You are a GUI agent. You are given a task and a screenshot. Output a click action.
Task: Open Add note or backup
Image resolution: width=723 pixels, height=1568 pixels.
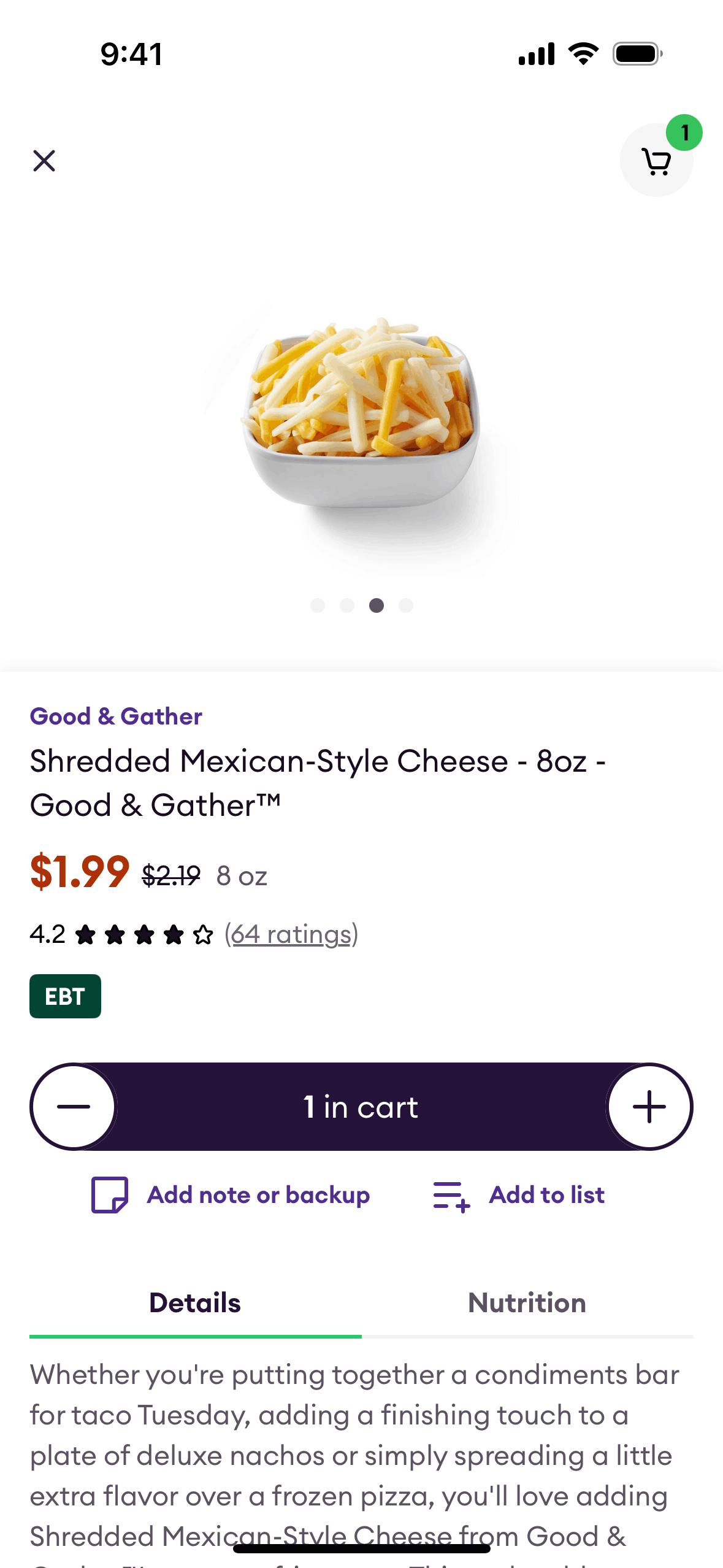tap(258, 1194)
